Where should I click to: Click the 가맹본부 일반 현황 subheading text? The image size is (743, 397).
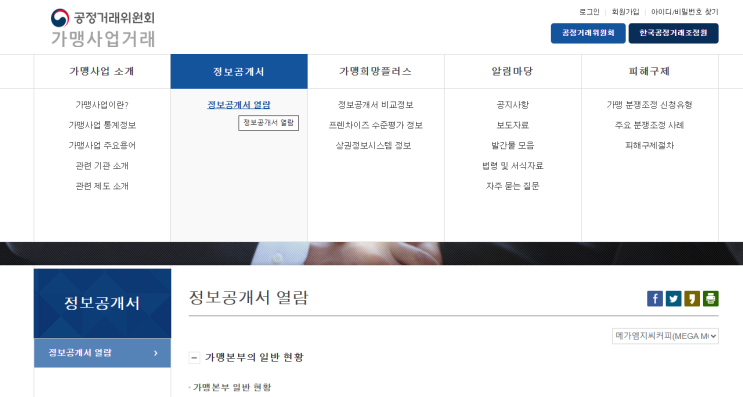click(232, 388)
